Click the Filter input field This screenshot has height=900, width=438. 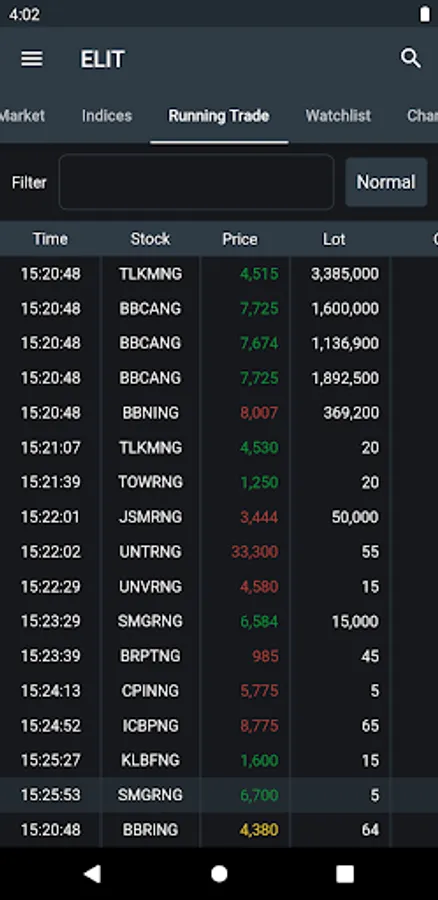(x=196, y=182)
